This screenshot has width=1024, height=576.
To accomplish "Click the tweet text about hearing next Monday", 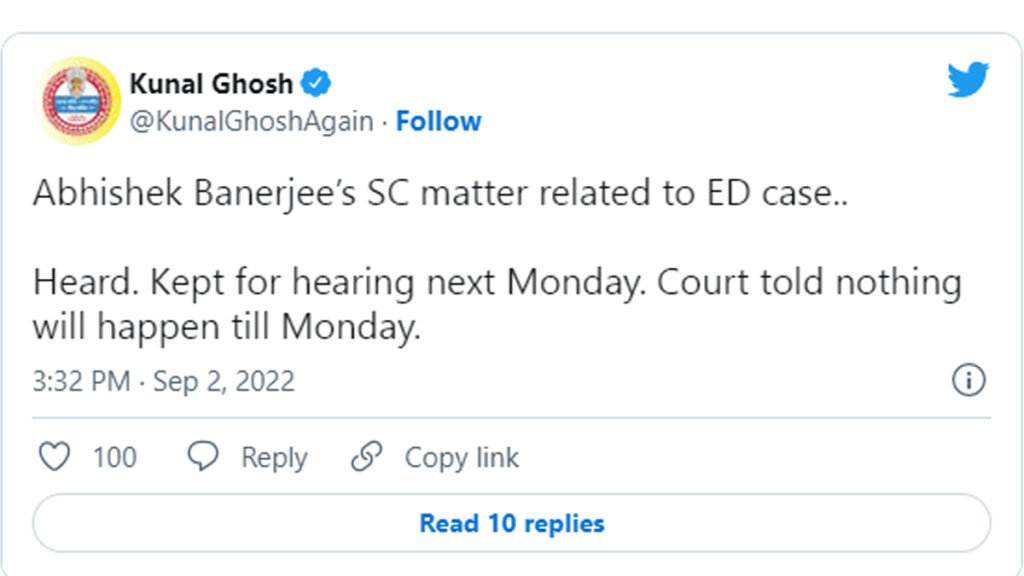I will coord(497,283).
